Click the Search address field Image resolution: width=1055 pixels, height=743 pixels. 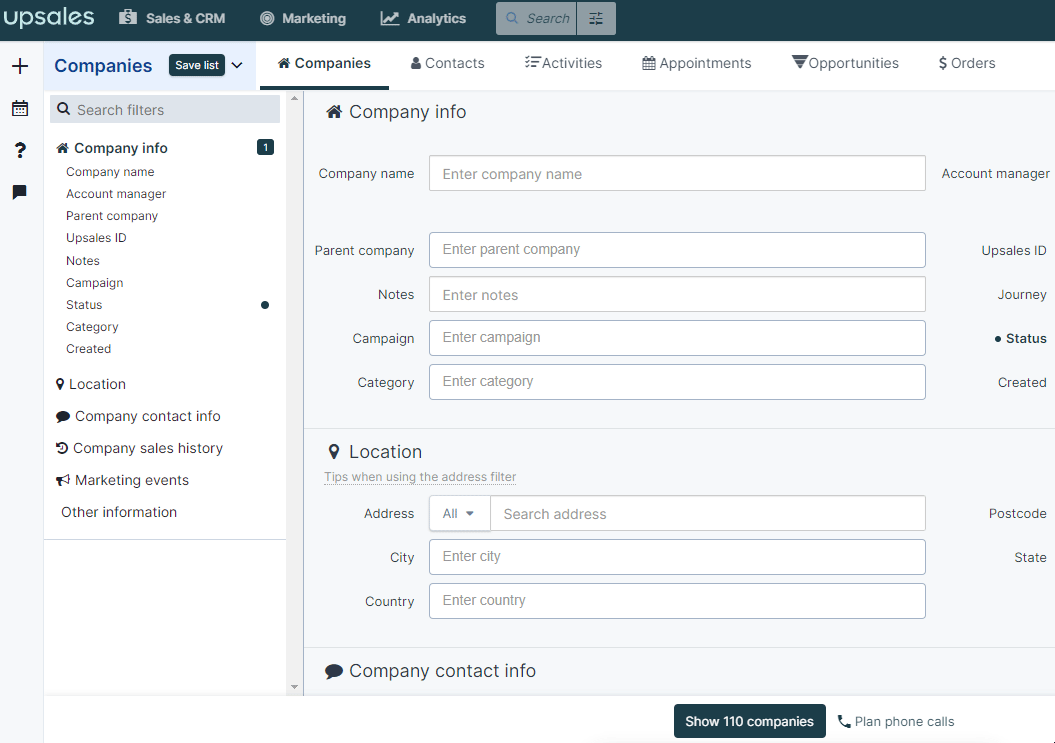click(x=708, y=514)
